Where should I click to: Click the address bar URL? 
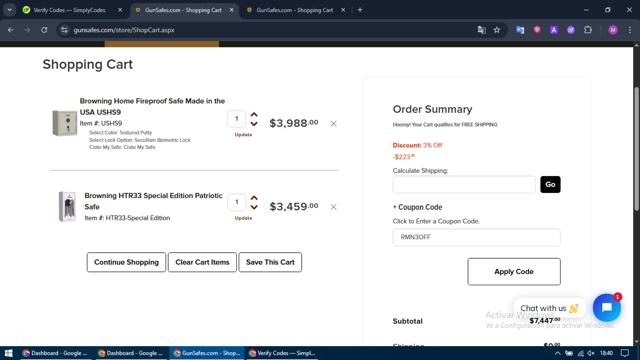click(124, 30)
